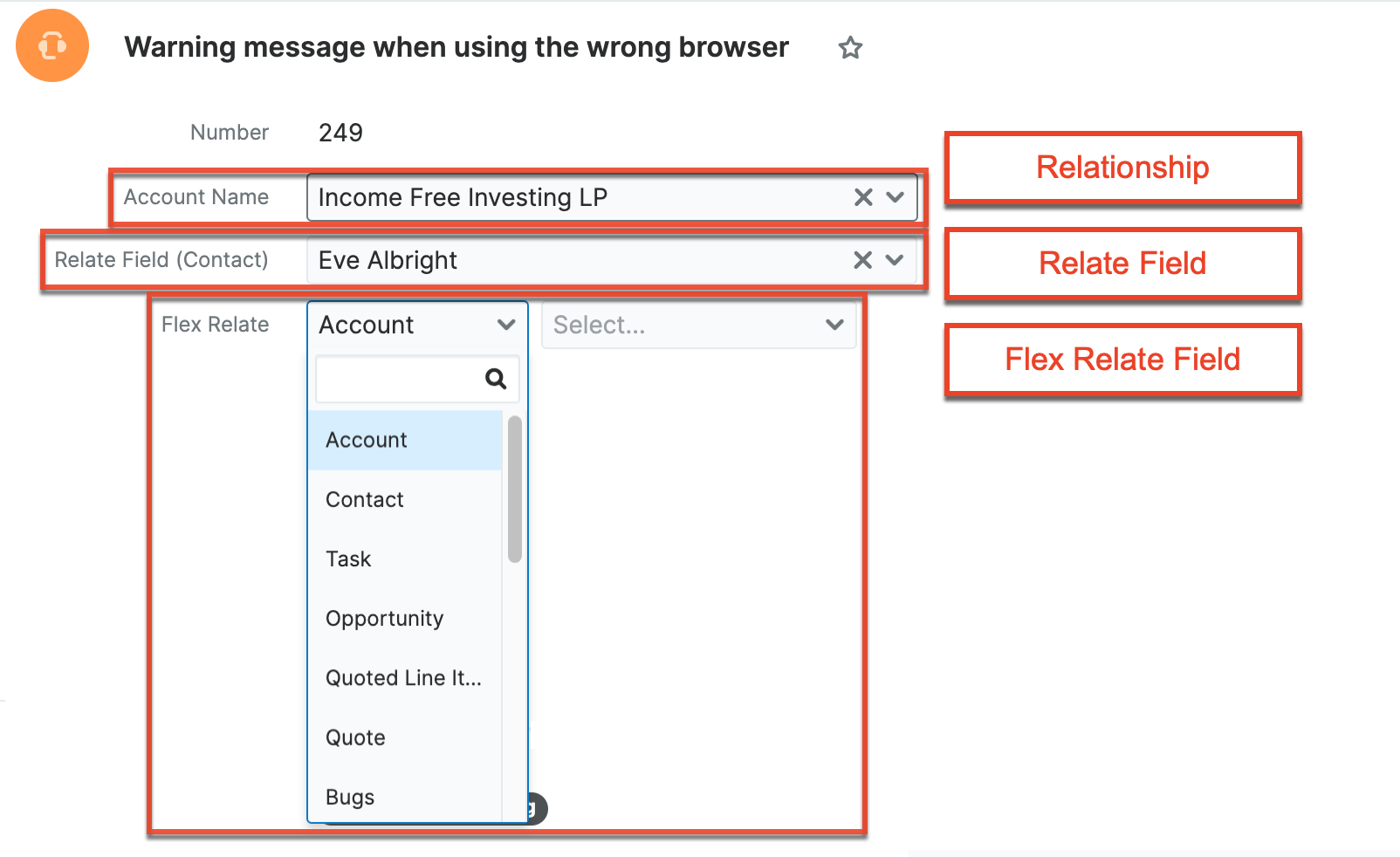Select Opportunity in the dropdown list
This screenshot has width=1400, height=857.
[384, 618]
